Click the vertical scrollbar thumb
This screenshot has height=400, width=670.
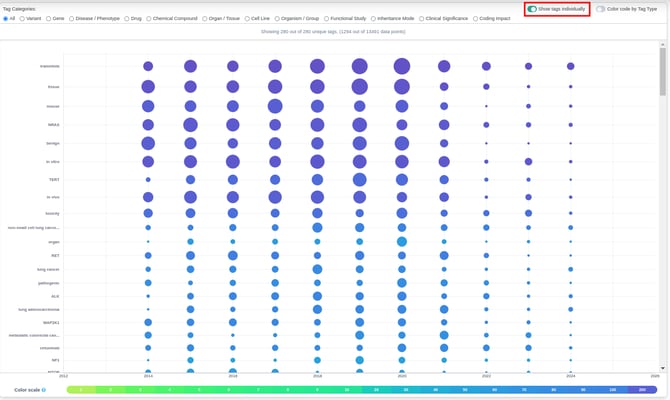point(662,71)
